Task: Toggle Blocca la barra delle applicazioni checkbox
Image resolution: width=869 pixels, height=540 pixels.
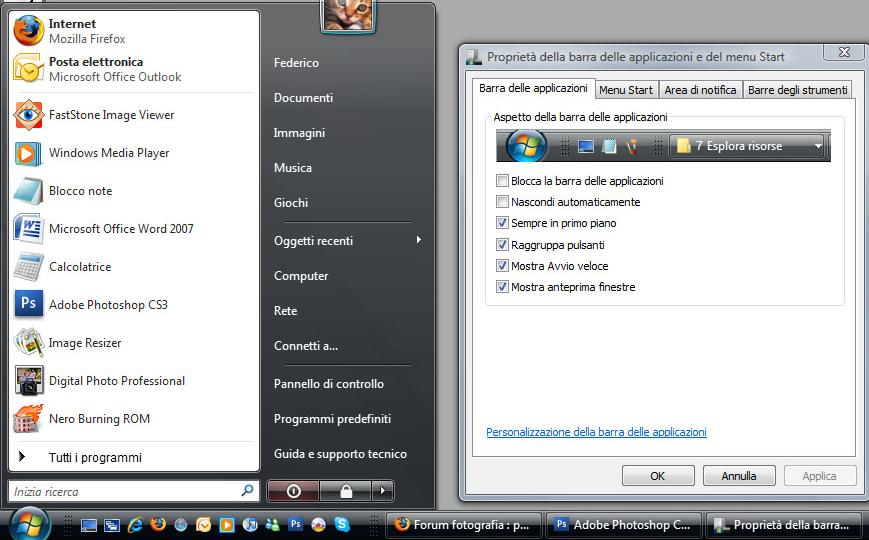Action: click(502, 181)
